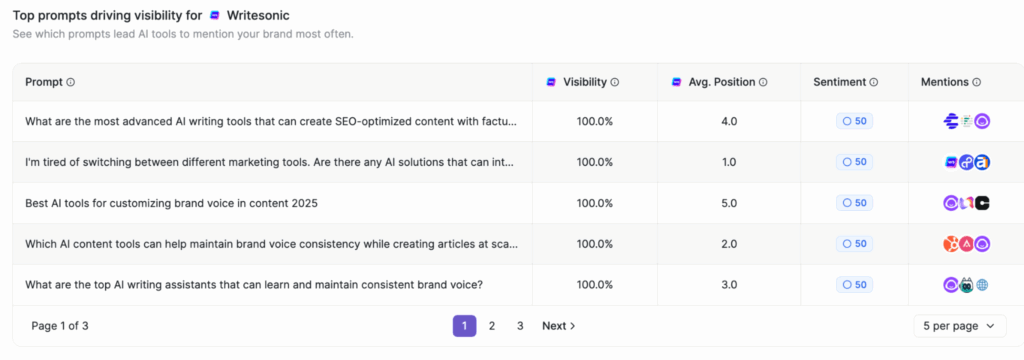The width and height of the screenshot is (1024, 360).
Task: Click the info icon beside Mentions header
Action: [976, 82]
